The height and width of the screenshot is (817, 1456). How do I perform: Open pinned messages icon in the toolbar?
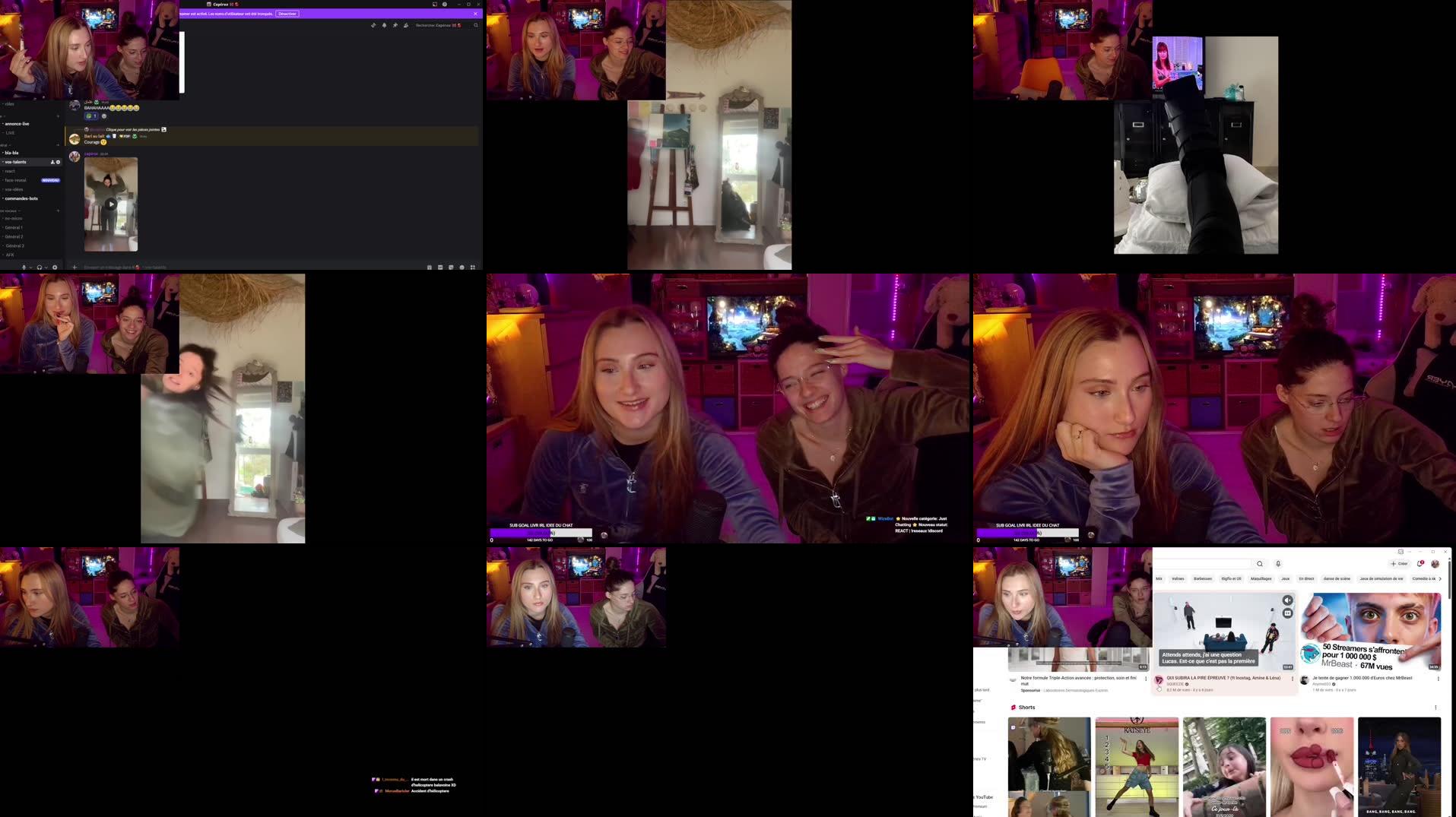[x=395, y=25]
